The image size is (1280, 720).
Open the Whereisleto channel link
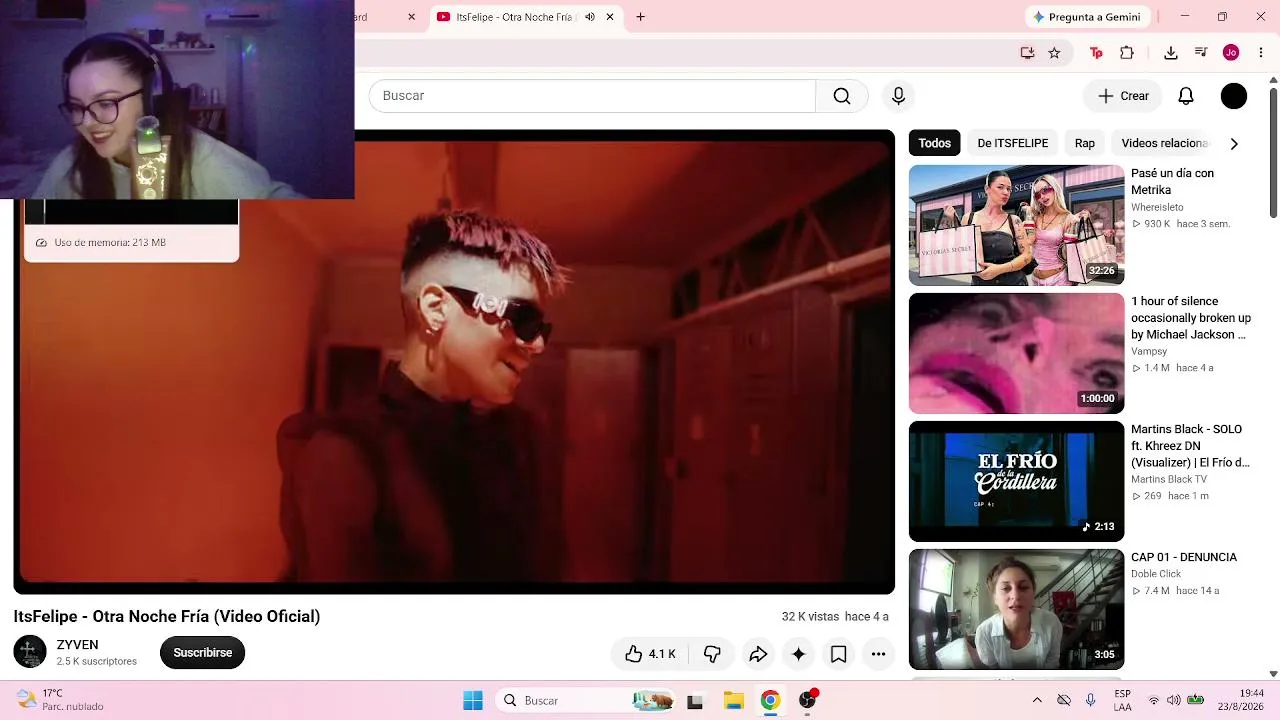(x=1157, y=208)
